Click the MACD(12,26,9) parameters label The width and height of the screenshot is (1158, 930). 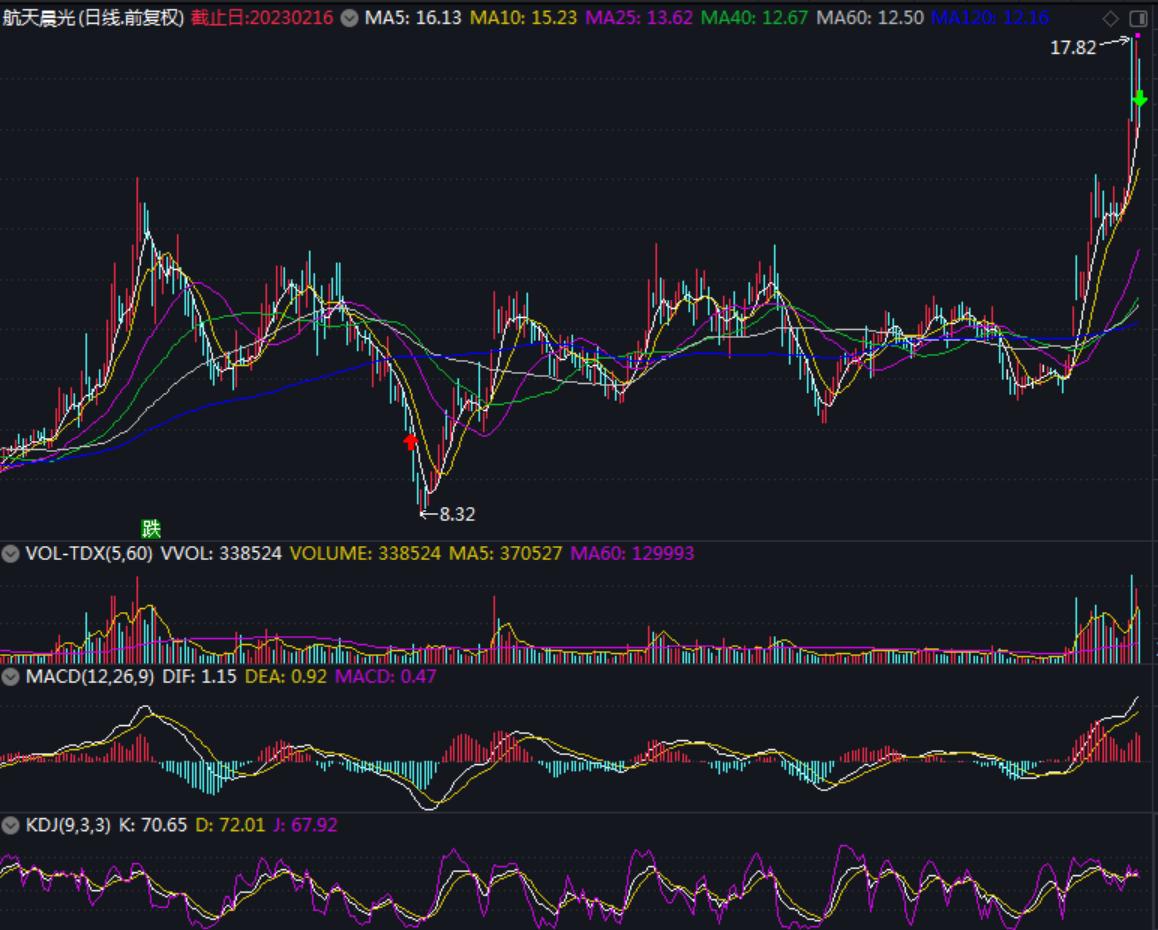(x=90, y=677)
